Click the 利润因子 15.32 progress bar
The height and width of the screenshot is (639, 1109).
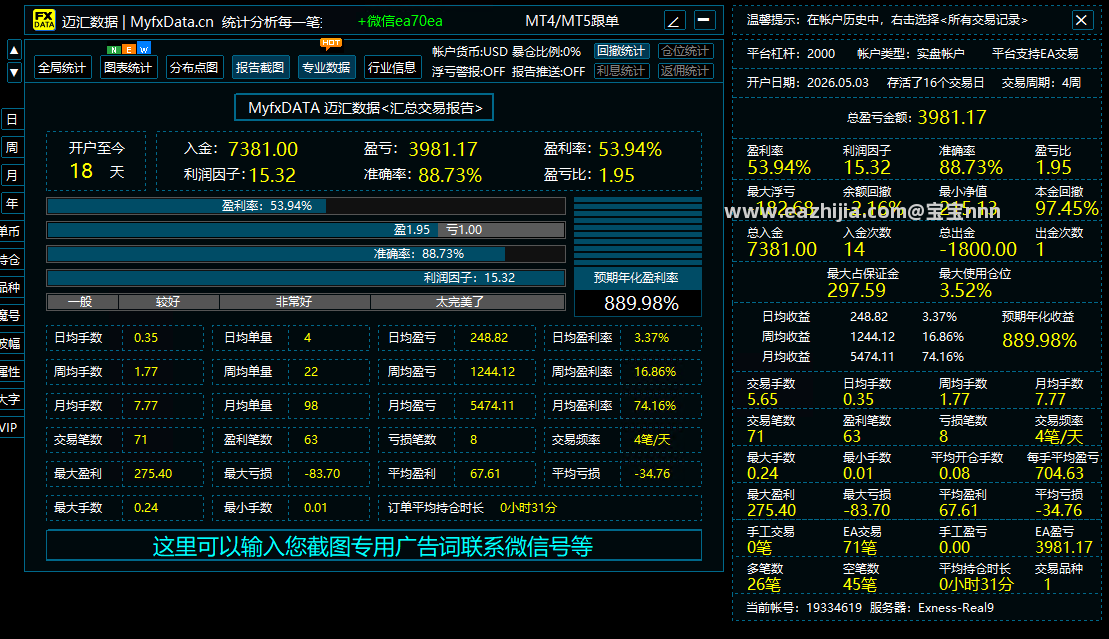coord(306,278)
